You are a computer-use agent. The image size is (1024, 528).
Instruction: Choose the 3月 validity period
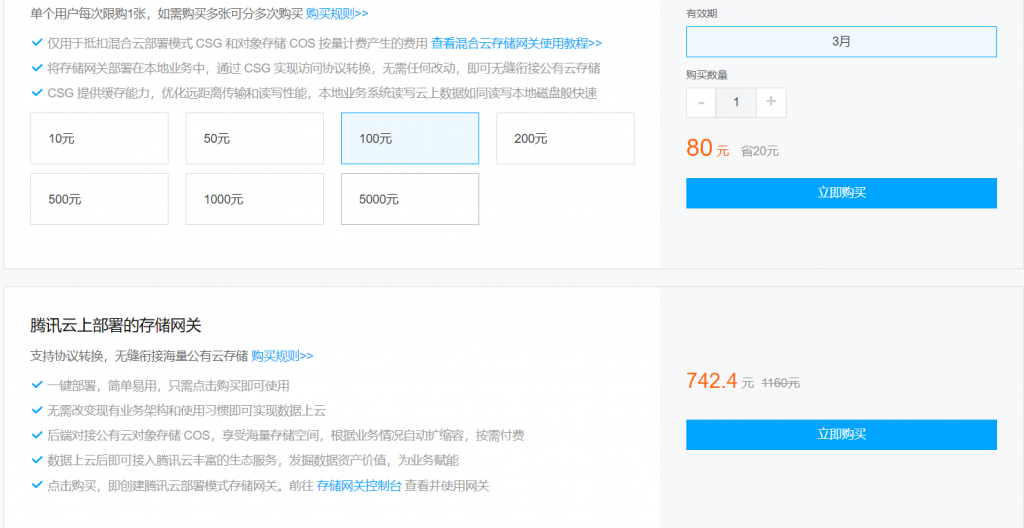pyautogui.click(x=841, y=42)
